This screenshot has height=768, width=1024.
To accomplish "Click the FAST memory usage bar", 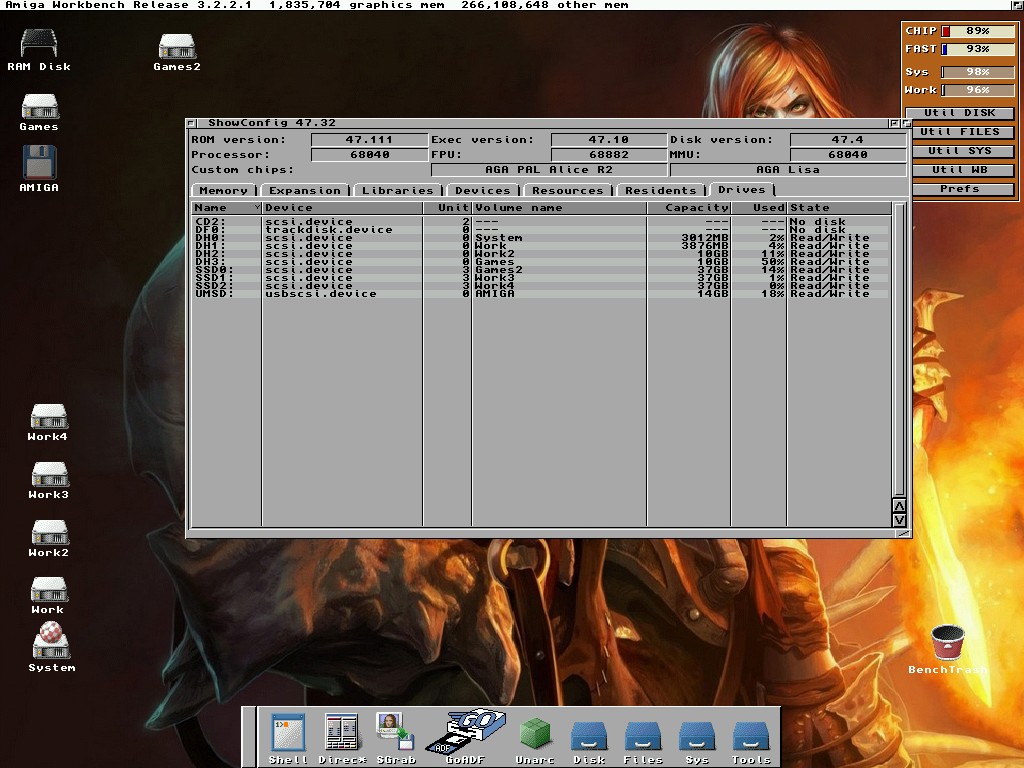I will click(x=978, y=49).
